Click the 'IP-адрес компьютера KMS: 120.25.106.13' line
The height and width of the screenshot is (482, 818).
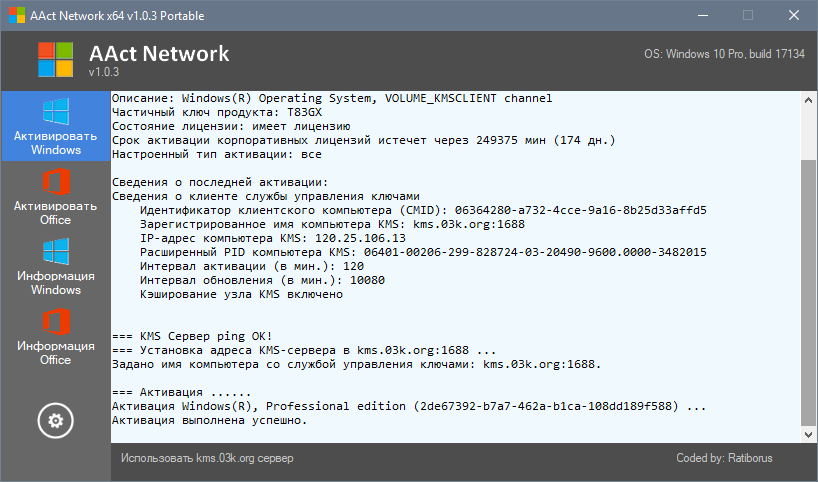click(273, 238)
